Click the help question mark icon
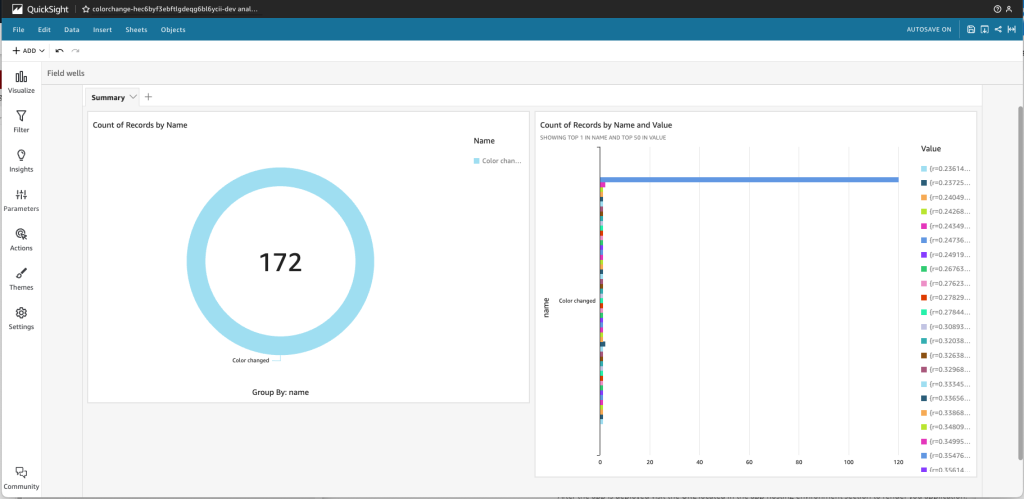Screen dimensions: 1024x499 (x=997, y=9)
